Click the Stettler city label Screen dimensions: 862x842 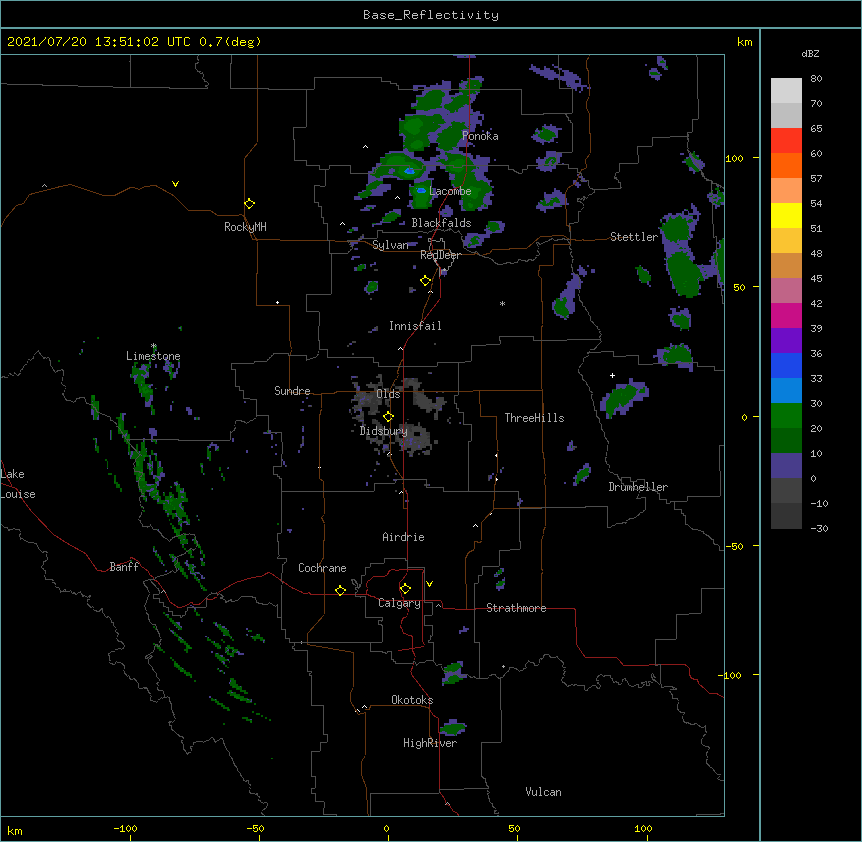[634, 237]
